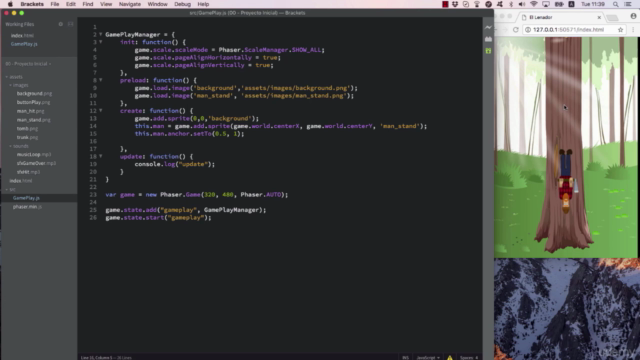Click the split view icon in Working Files
640x360 pixels.
71,24
